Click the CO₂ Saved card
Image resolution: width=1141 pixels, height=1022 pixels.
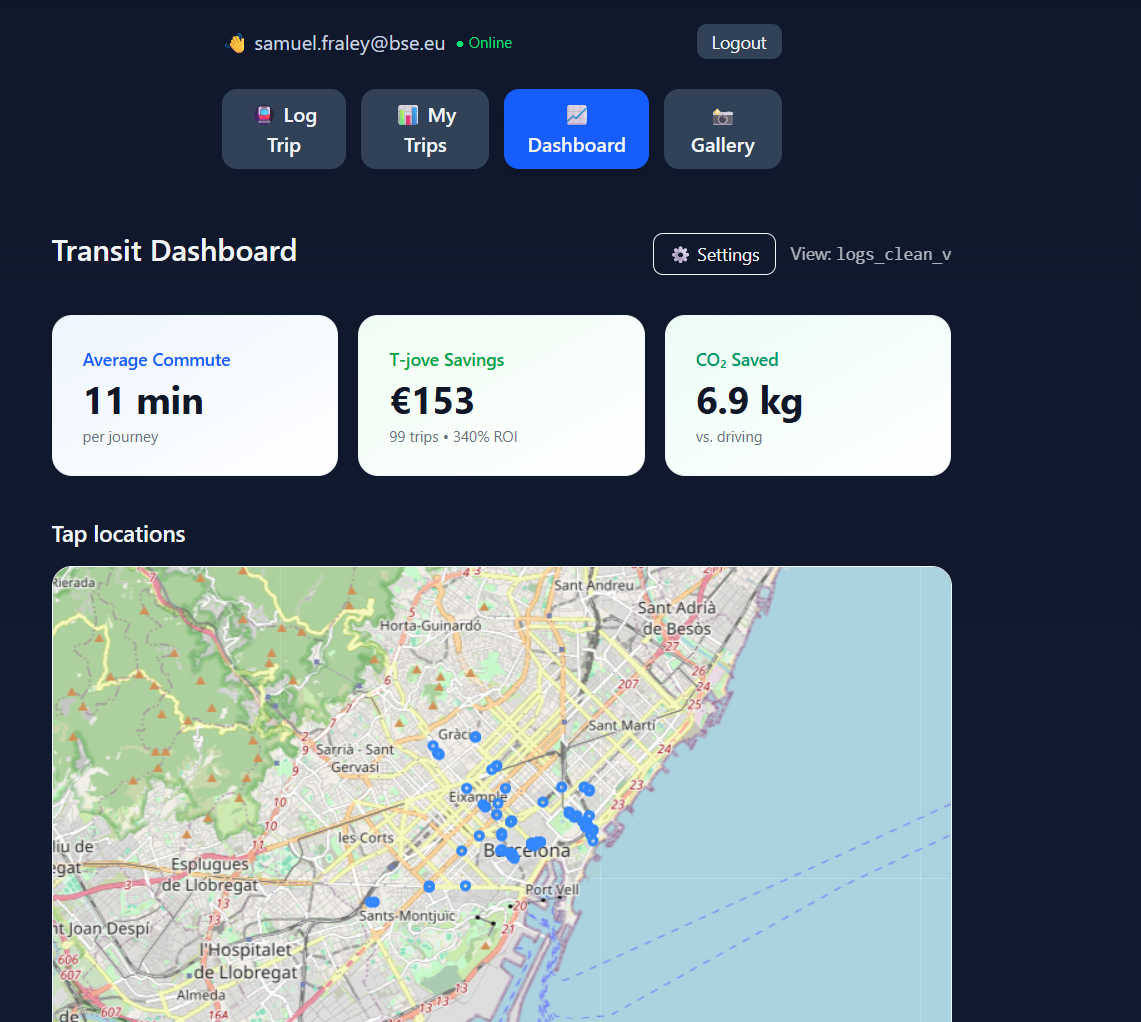(807, 395)
